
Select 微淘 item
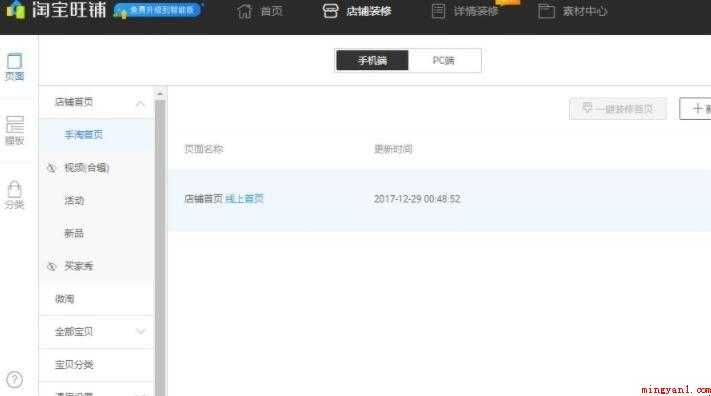pos(65,299)
